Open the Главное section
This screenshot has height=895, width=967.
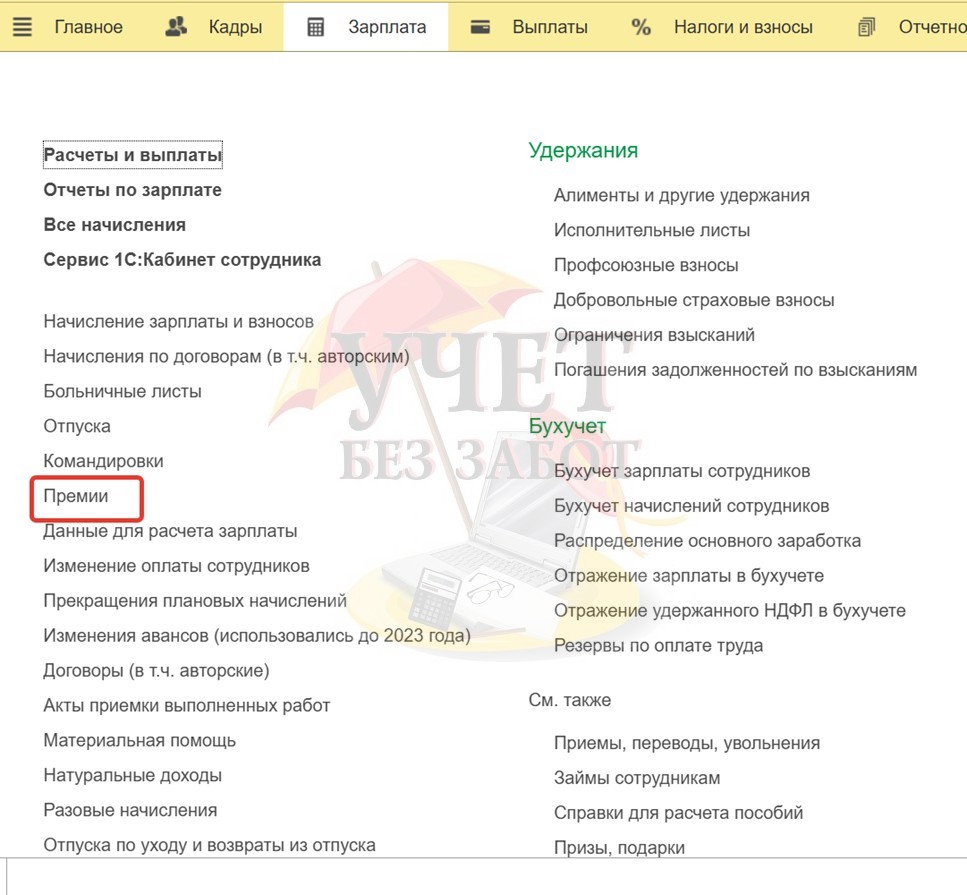coord(88,27)
